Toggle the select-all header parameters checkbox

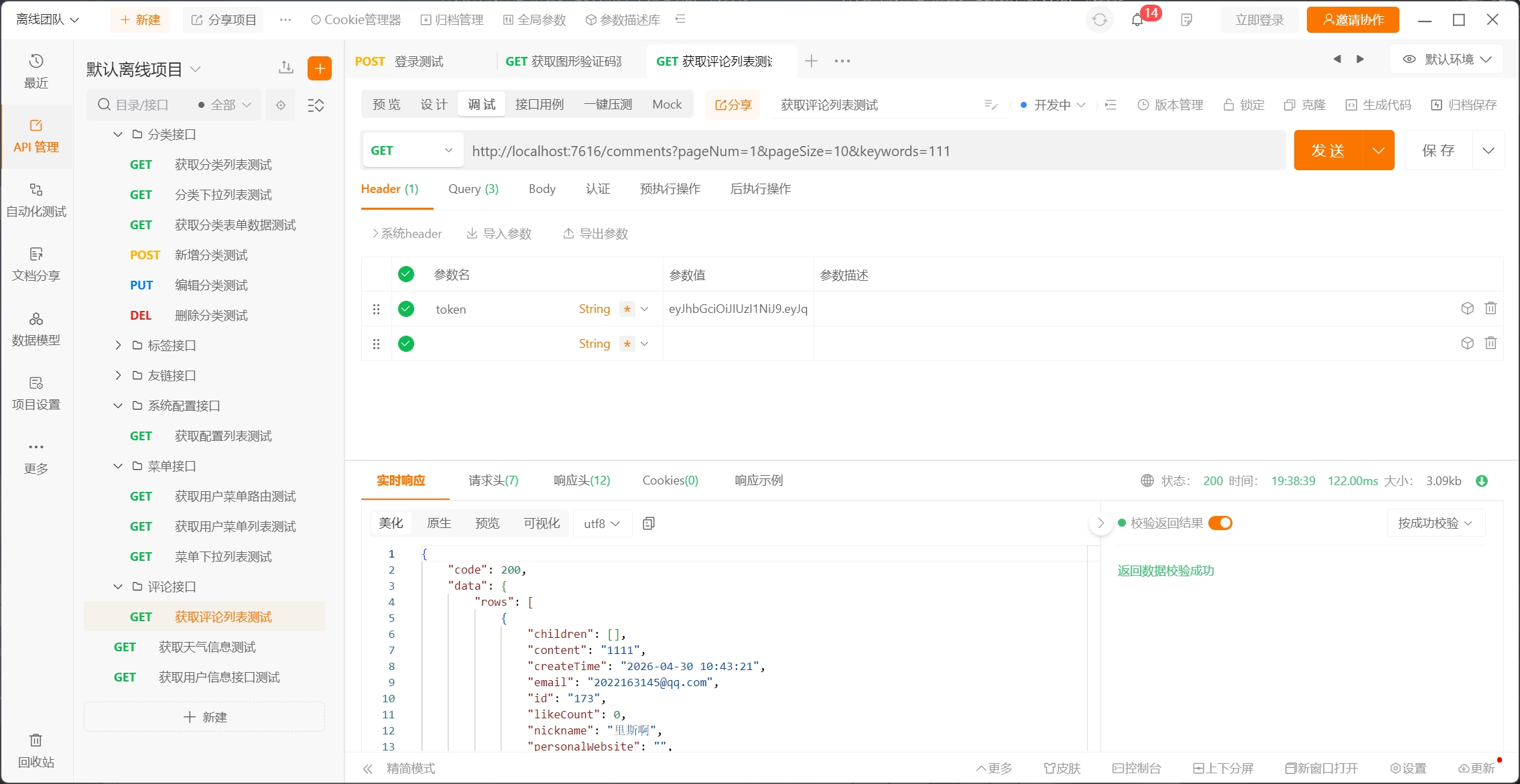coord(405,274)
